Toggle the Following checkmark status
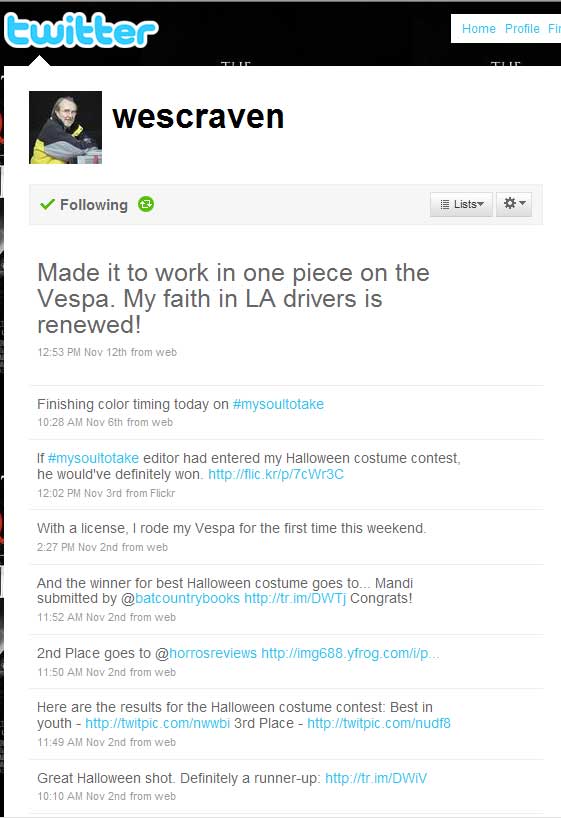561x818 pixels. click(83, 204)
